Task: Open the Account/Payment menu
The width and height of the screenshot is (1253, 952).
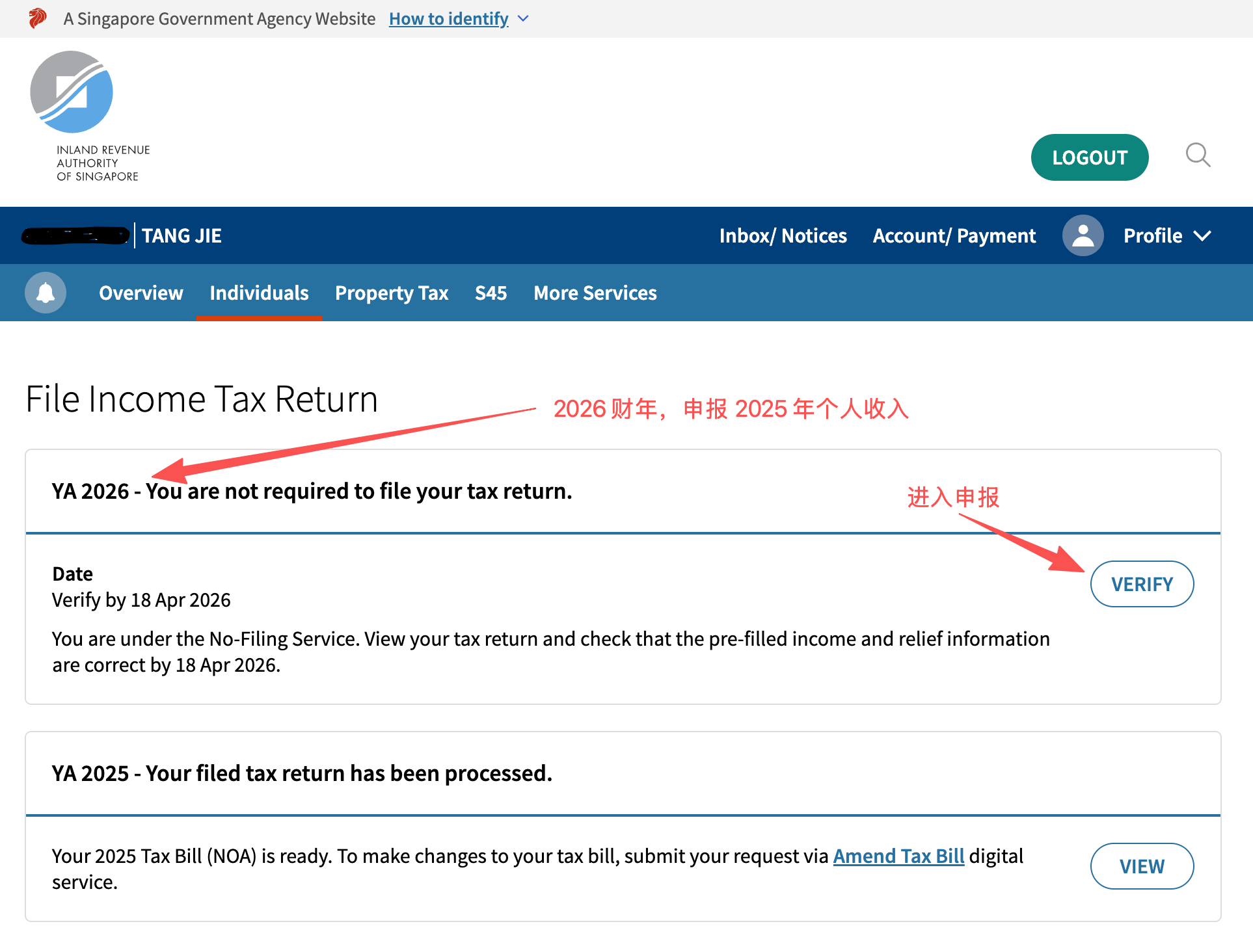Action: pos(954,235)
